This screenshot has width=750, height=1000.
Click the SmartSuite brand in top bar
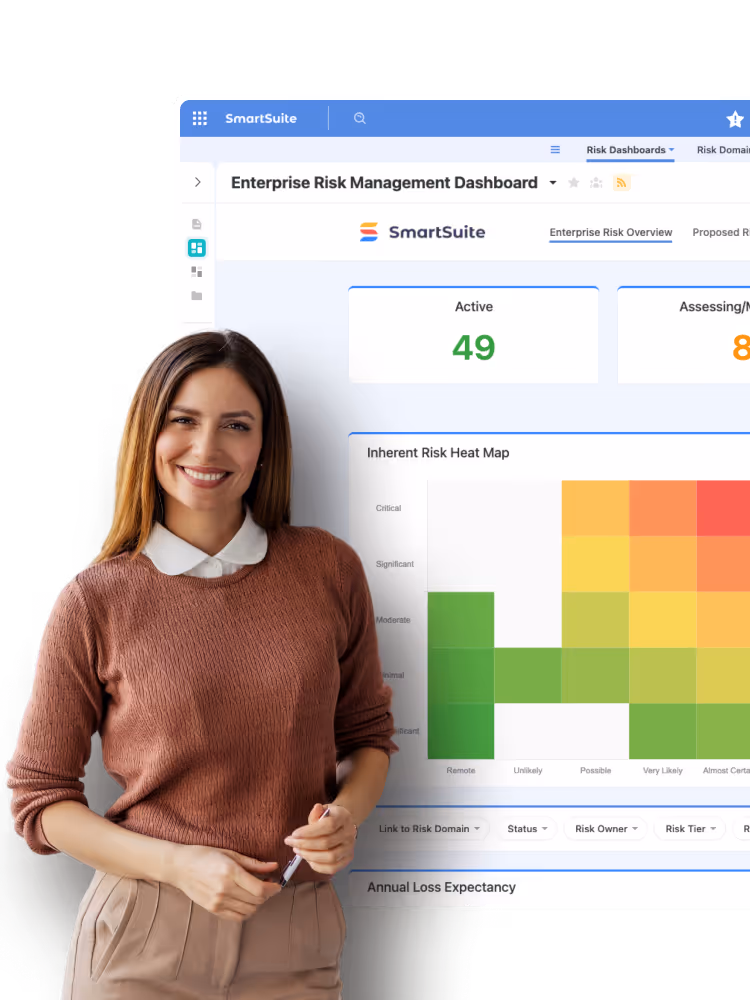coord(261,118)
